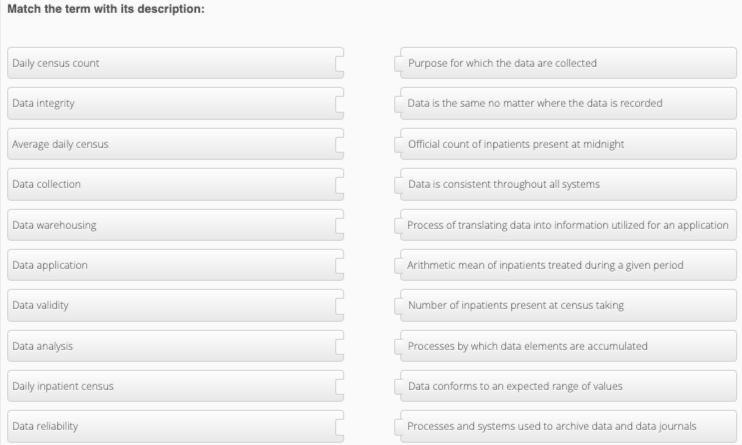Image resolution: width=742 pixels, height=445 pixels.
Task: Select 'Processes by which data elements are accumulated'
Action: 565,346
